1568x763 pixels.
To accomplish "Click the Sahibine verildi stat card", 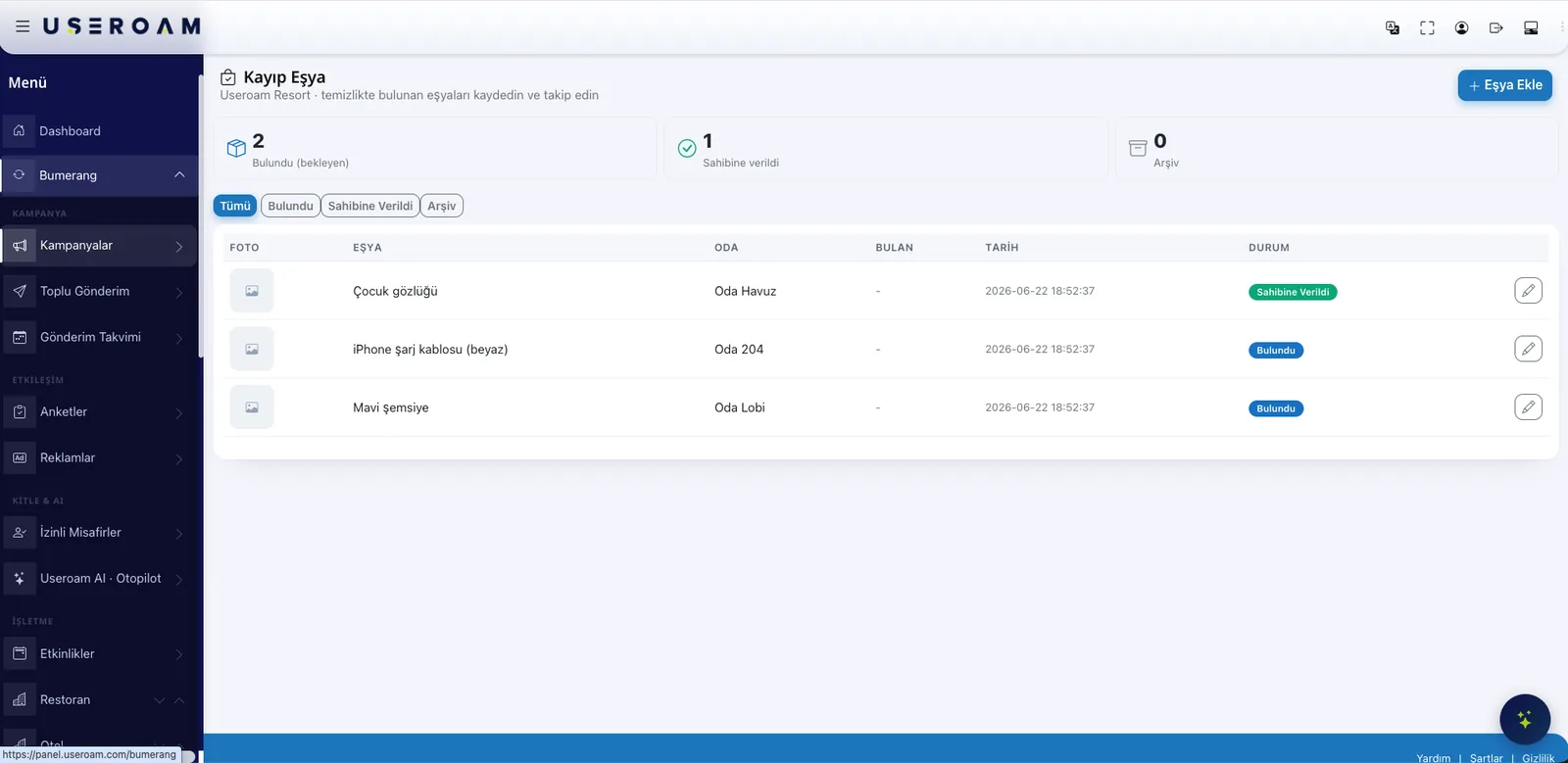I will pos(886,149).
